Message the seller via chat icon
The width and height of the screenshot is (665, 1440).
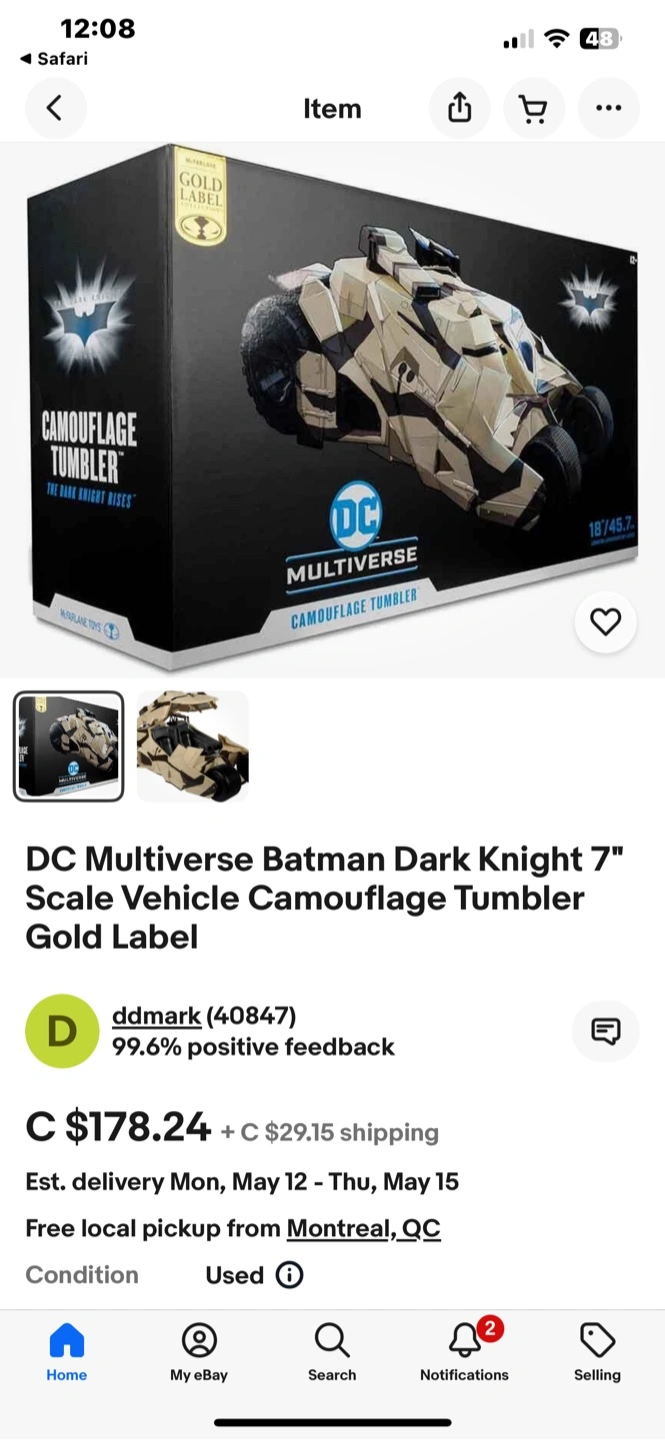tap(606, 1031)
